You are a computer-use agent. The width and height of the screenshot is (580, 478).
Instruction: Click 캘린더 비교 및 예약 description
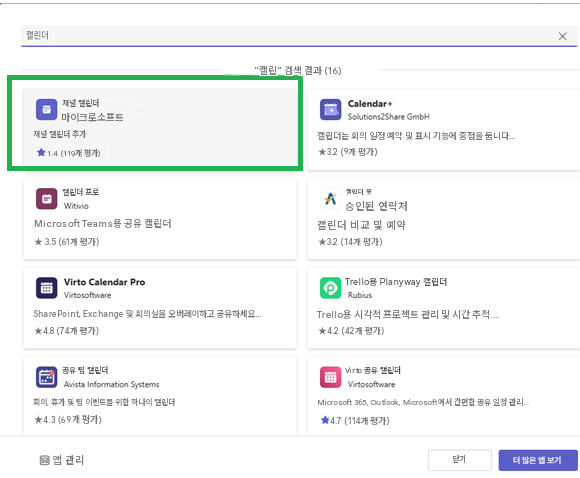pos(361,225)
